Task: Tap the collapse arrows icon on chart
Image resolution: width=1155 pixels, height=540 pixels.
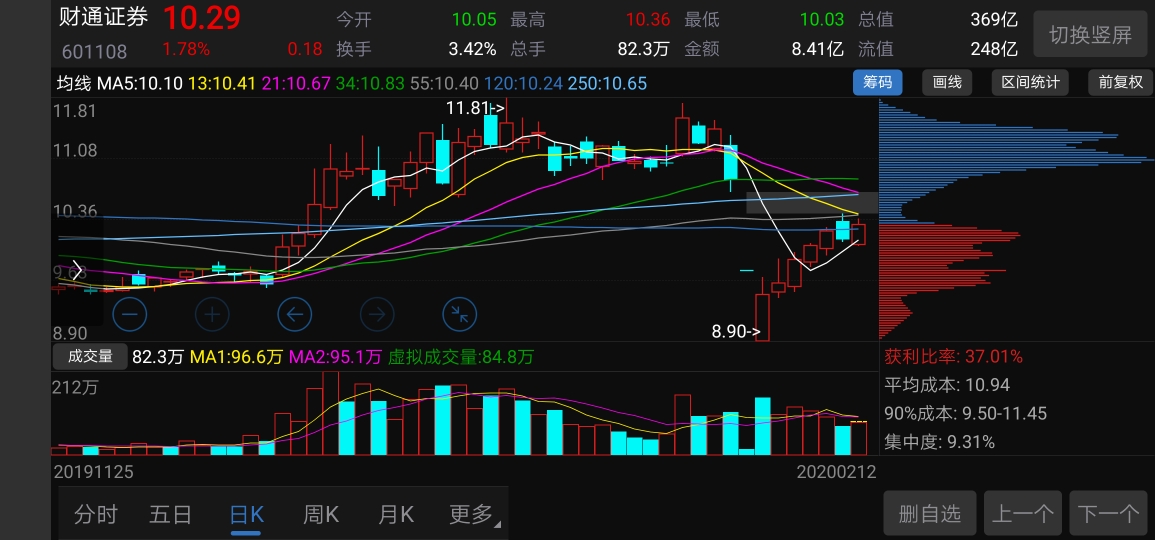Action: pyautogui.click(x=460, y=315)
